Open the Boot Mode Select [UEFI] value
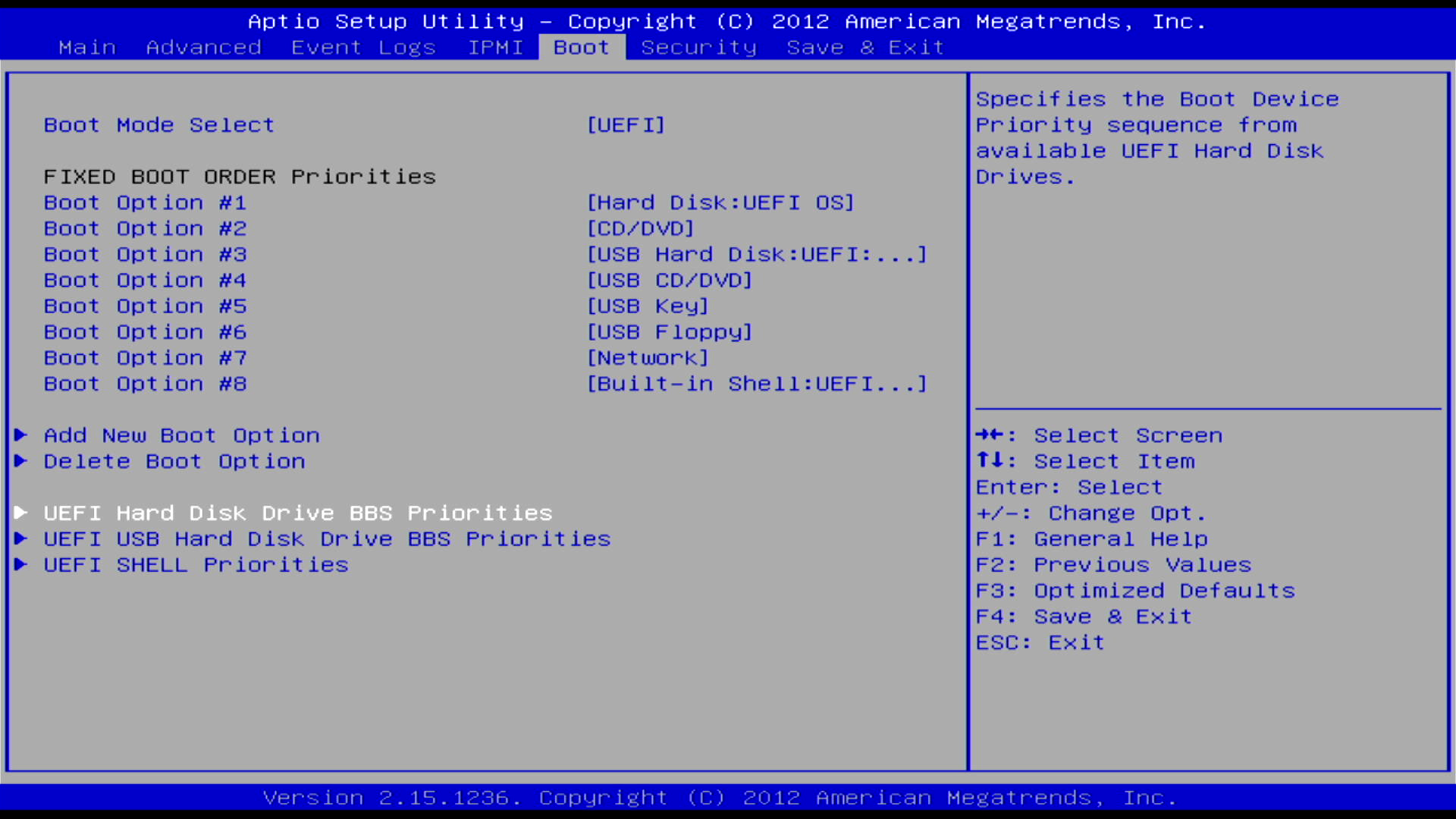 pyautogui.click(x=626, y=125)
